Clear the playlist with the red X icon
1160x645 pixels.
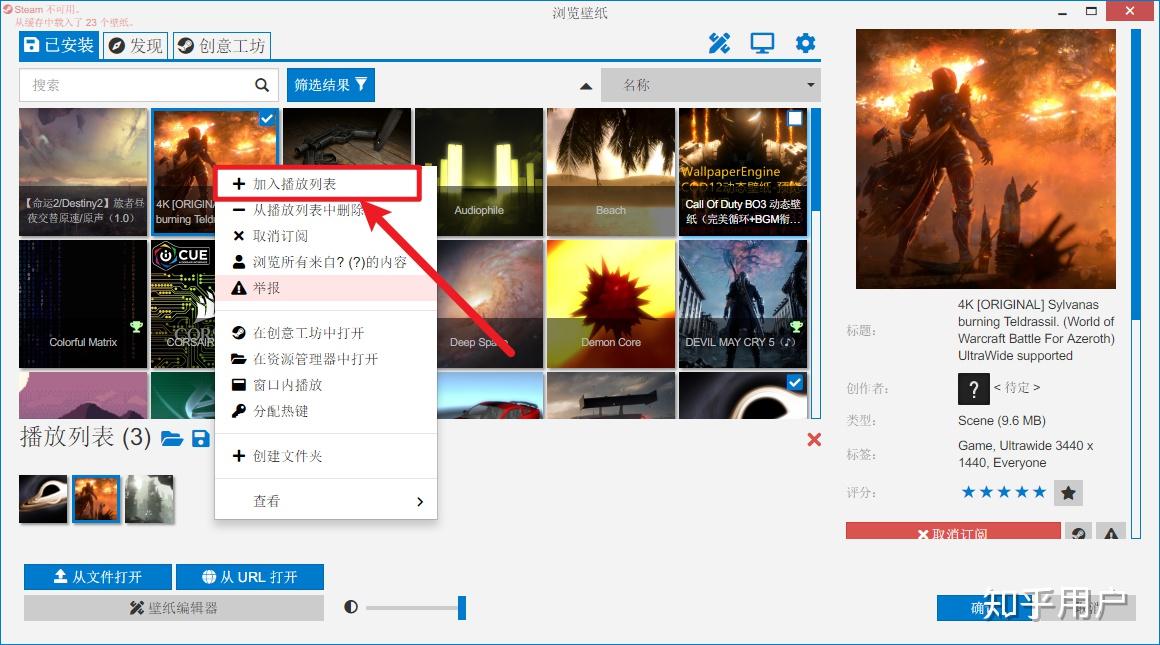814,439
